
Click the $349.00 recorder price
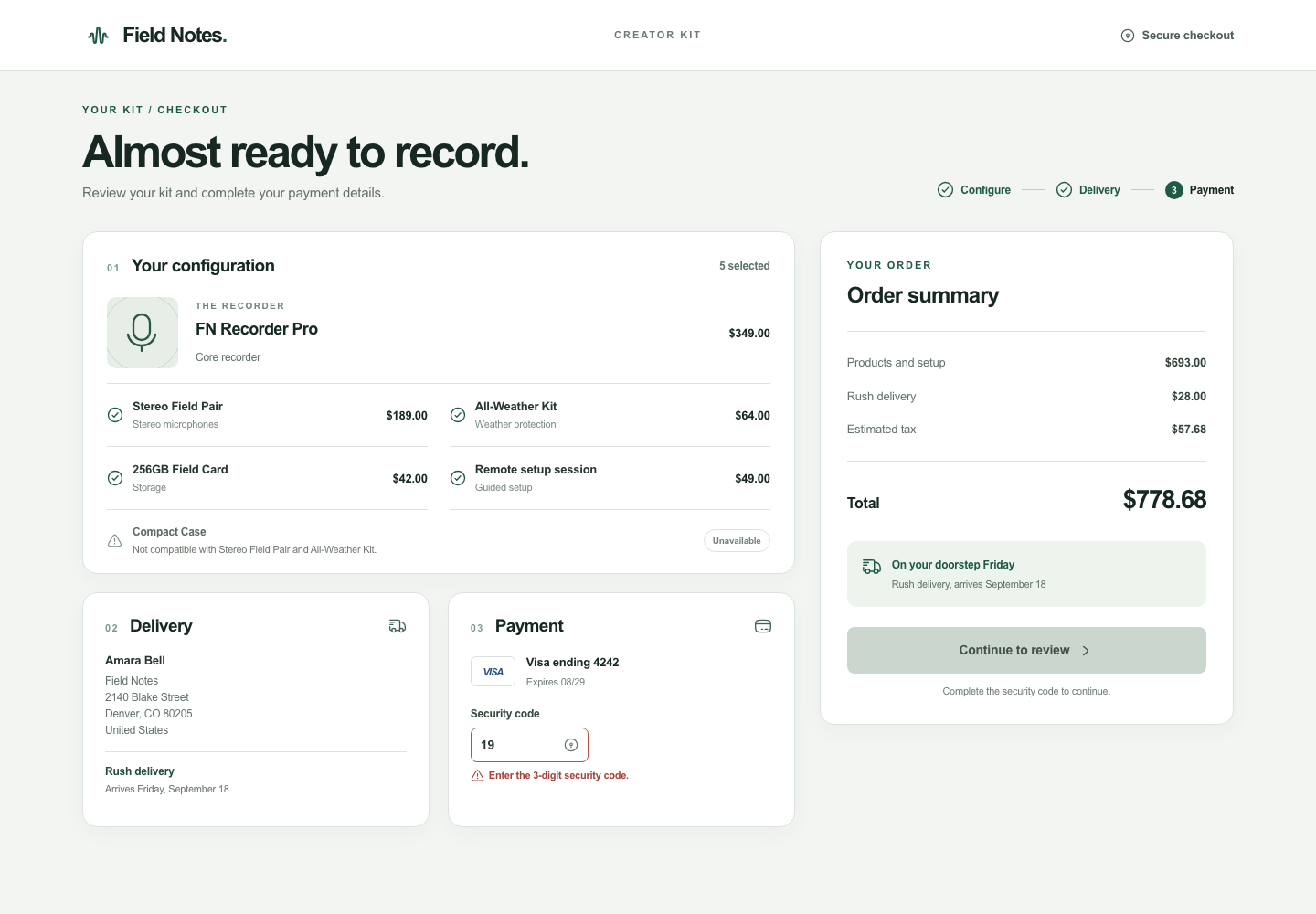tap(749, 334)
